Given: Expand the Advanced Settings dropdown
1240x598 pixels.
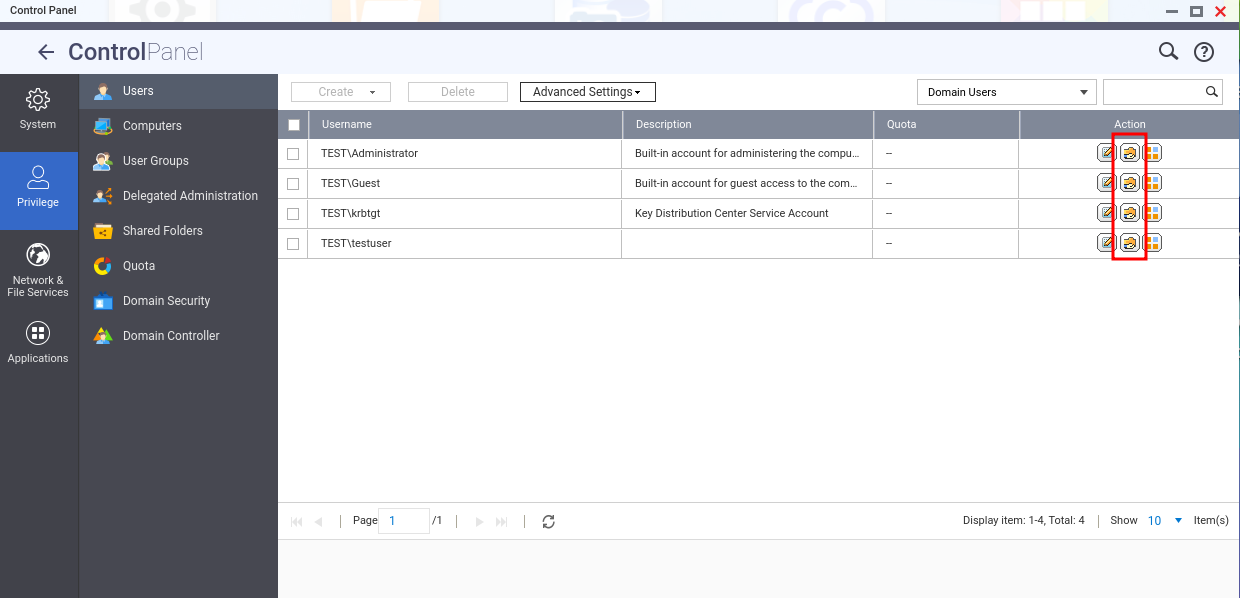Looking at the screenshot, I should [x=587, y=92].
